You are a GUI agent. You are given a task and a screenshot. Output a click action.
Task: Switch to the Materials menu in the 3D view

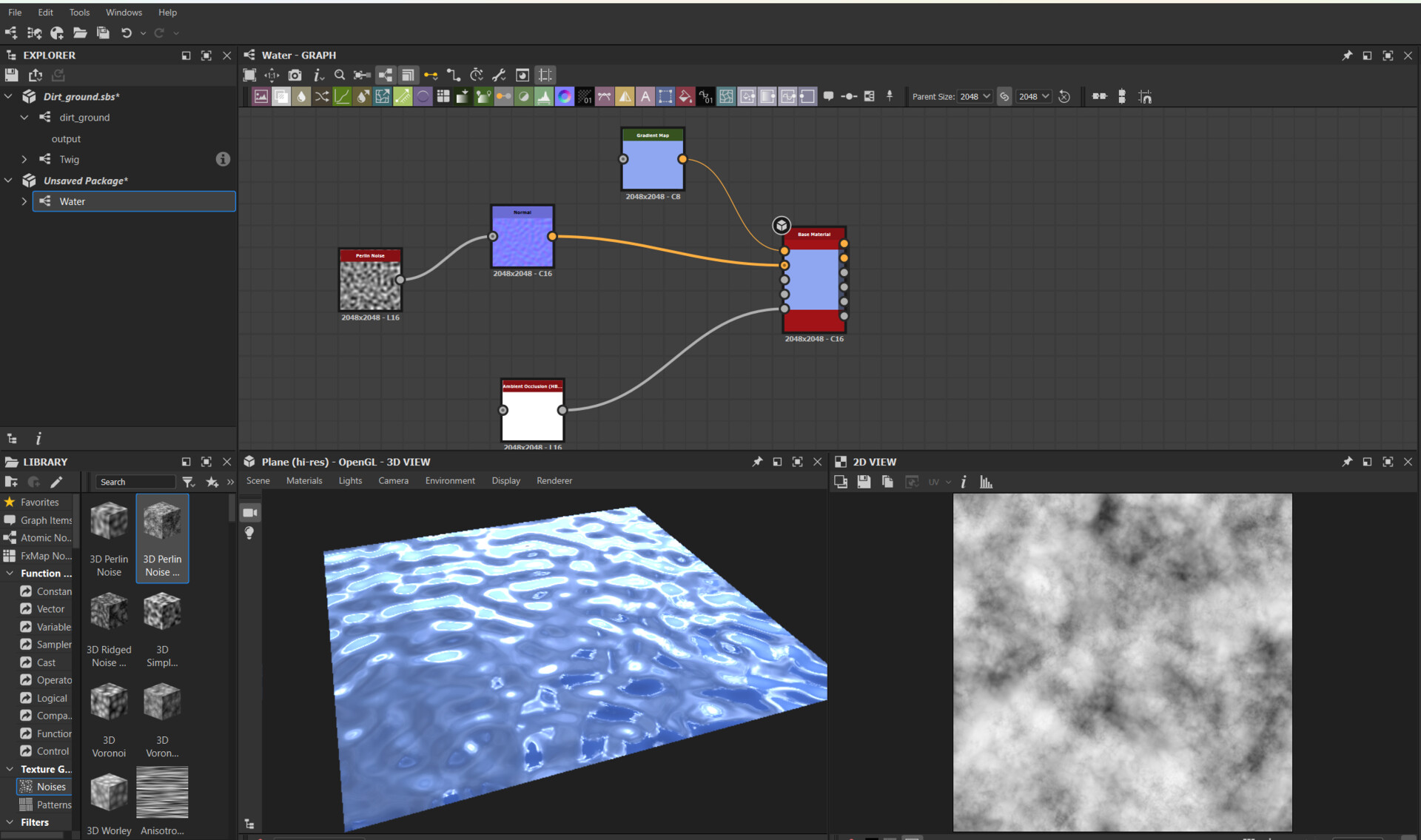[304, 480]
